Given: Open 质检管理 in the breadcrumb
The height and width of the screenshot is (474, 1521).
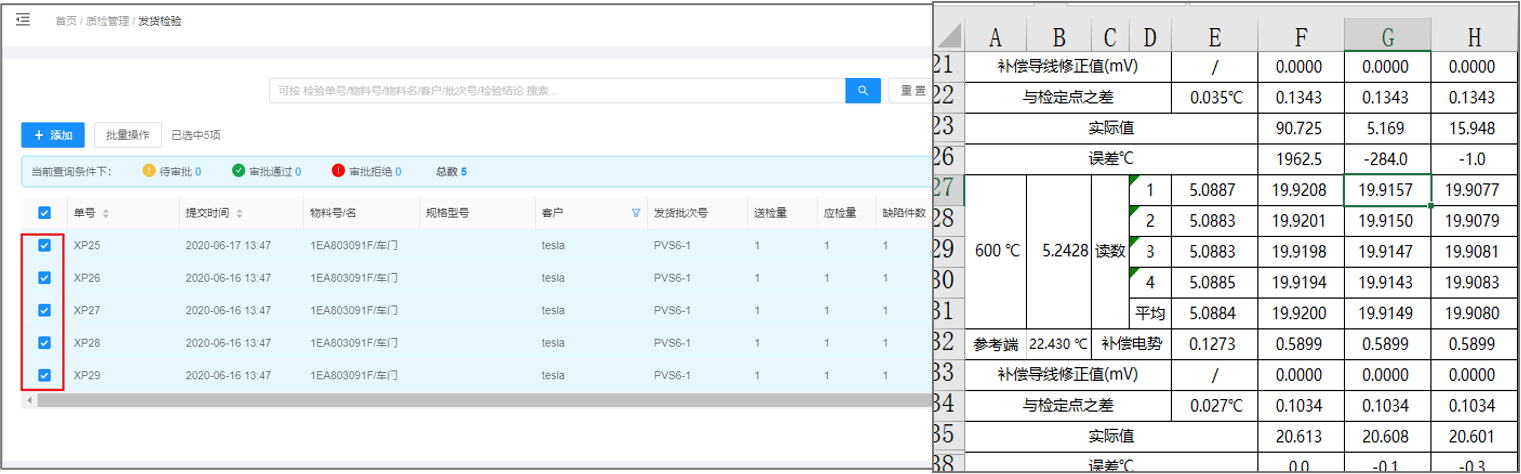Looking at the screenshot, I should point(106,21).
